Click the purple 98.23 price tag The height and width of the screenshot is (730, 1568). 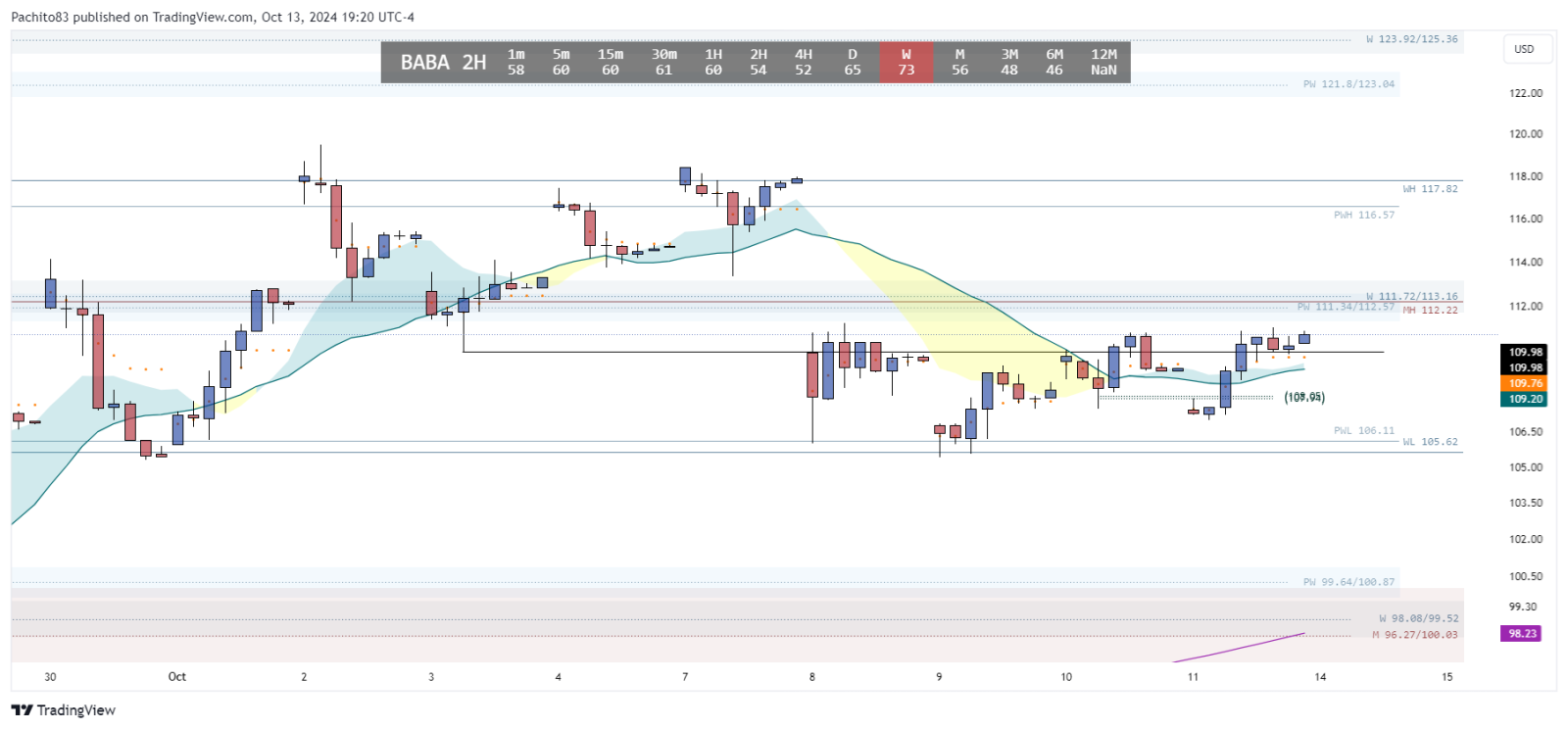pyautogui.click(x=1522, y=634)
